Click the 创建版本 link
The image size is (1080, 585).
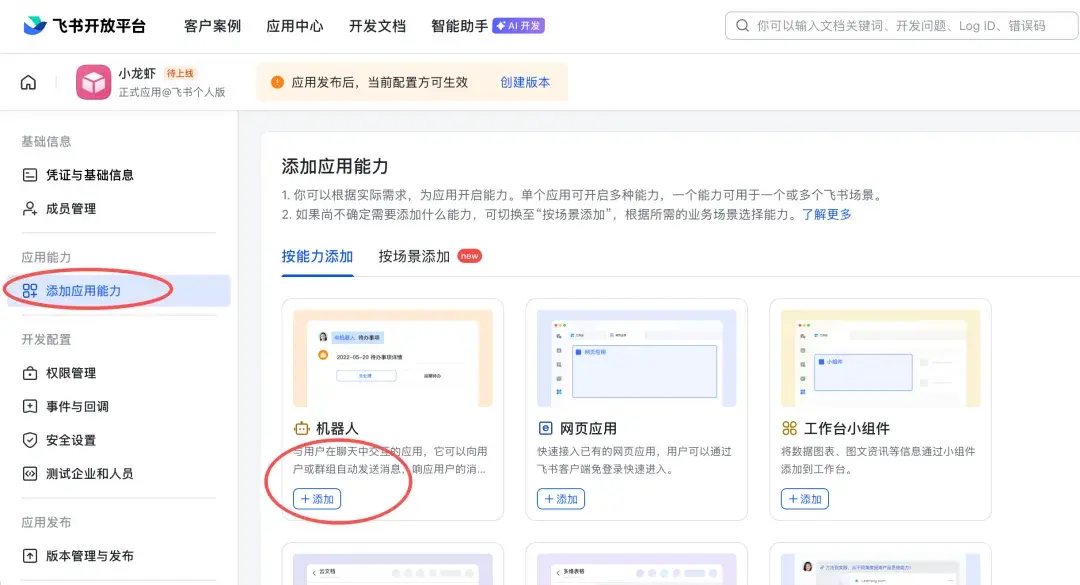(x=525, y=83)
